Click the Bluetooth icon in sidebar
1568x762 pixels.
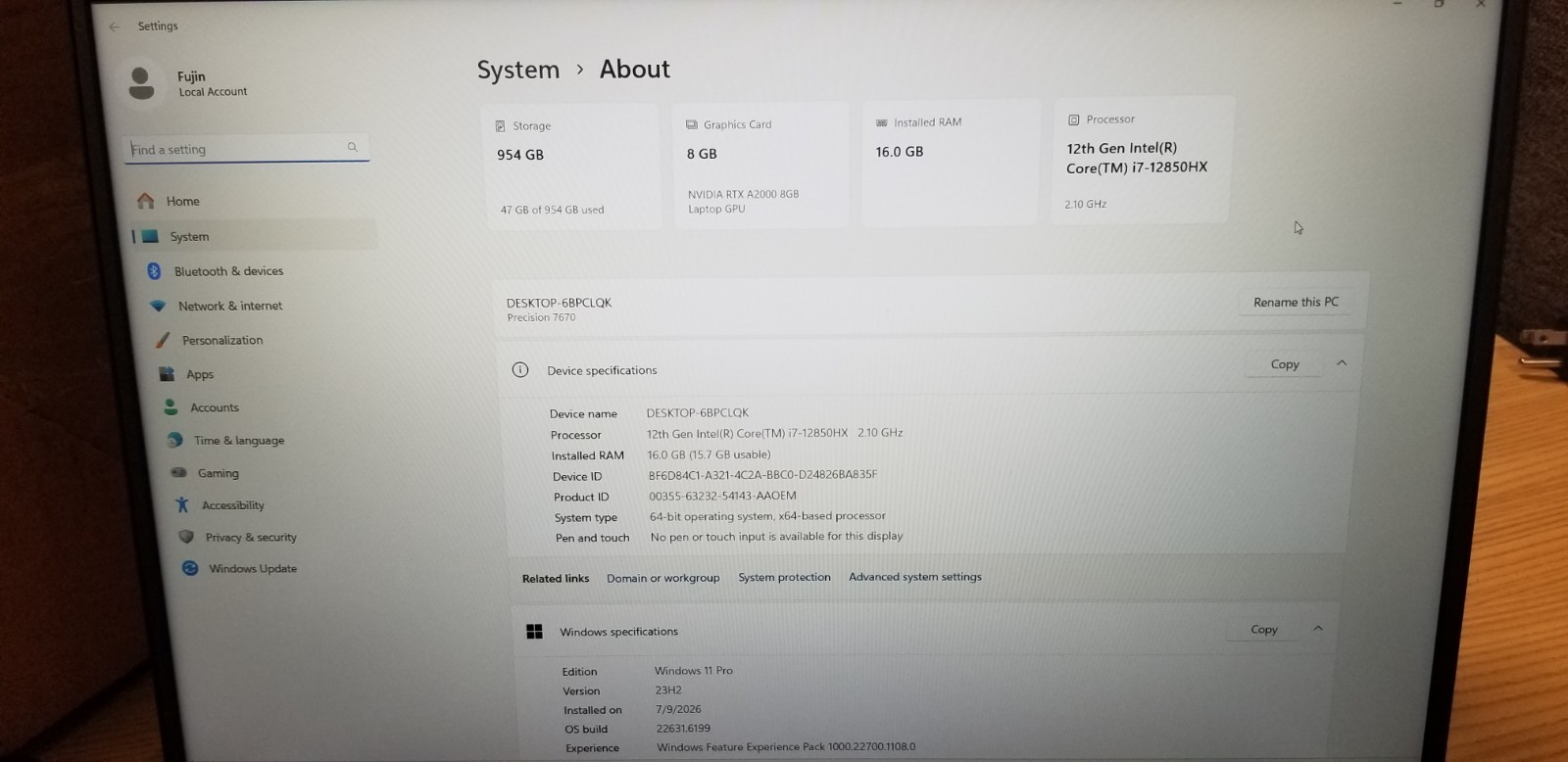[x=154, y=271]
